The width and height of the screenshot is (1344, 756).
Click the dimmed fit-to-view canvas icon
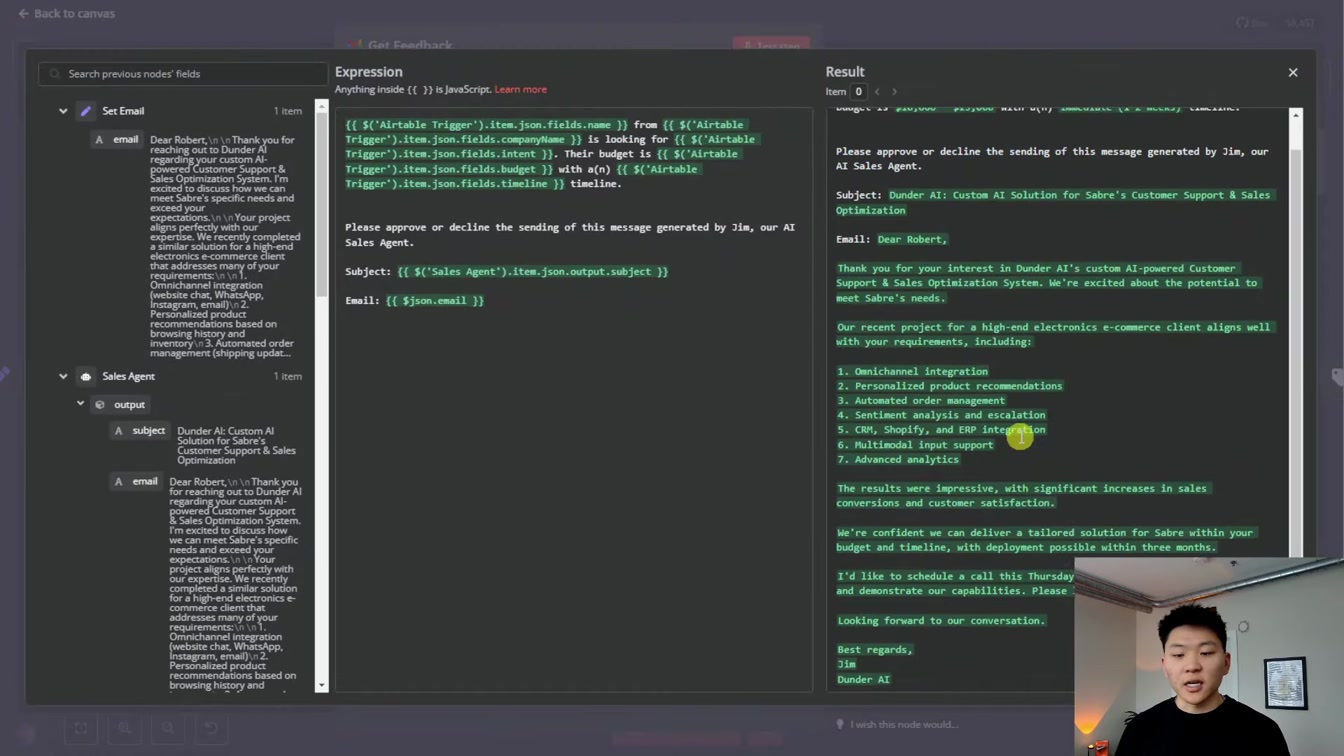click(81, 728)
